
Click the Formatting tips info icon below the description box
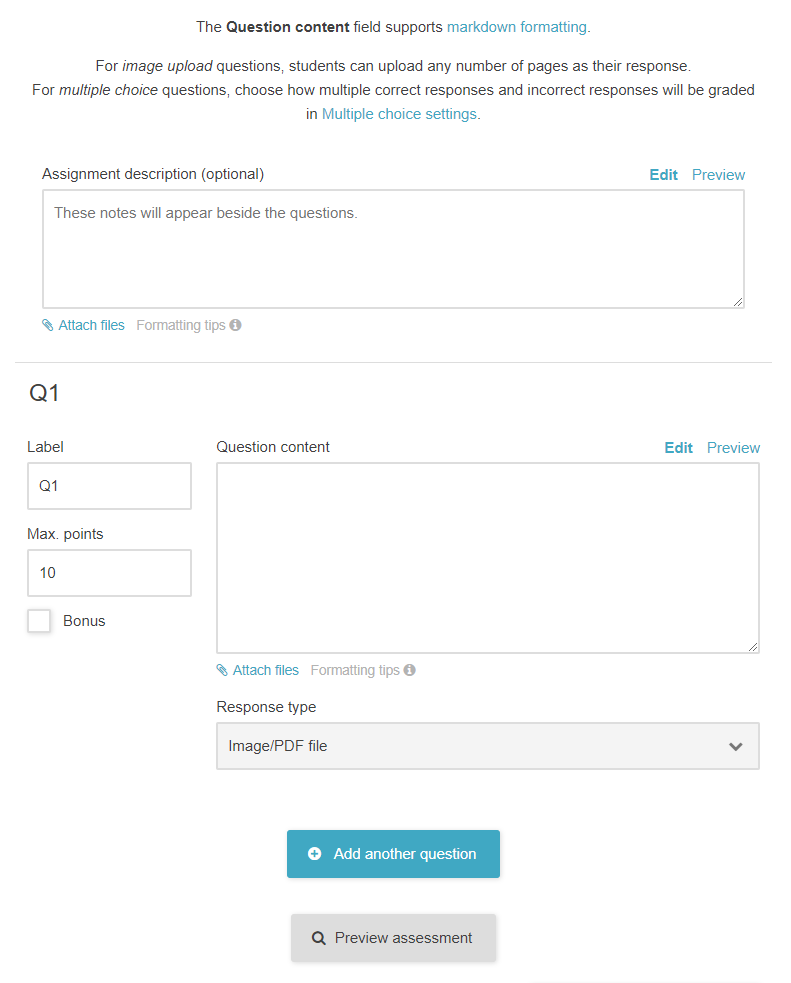click(x=236, y=324)
